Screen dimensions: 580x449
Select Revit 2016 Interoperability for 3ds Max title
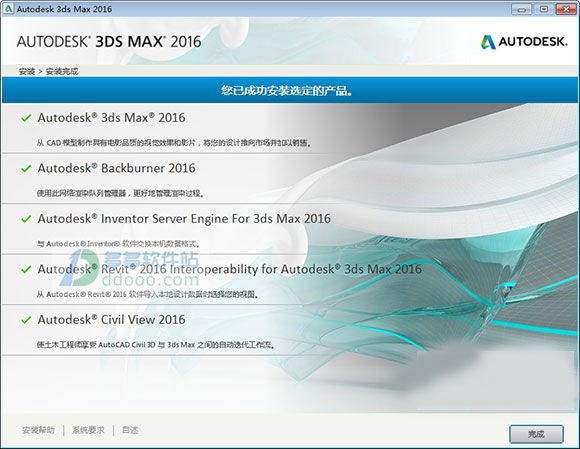[229, 269]
